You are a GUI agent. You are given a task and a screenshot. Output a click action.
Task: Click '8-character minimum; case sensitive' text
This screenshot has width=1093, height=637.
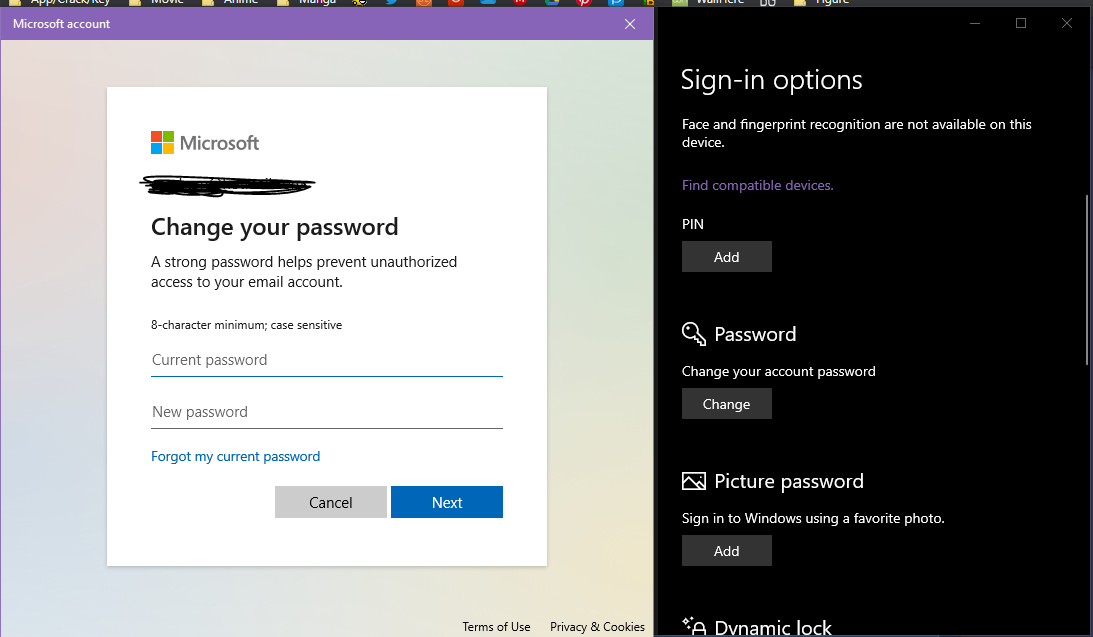tap(246, 325)
